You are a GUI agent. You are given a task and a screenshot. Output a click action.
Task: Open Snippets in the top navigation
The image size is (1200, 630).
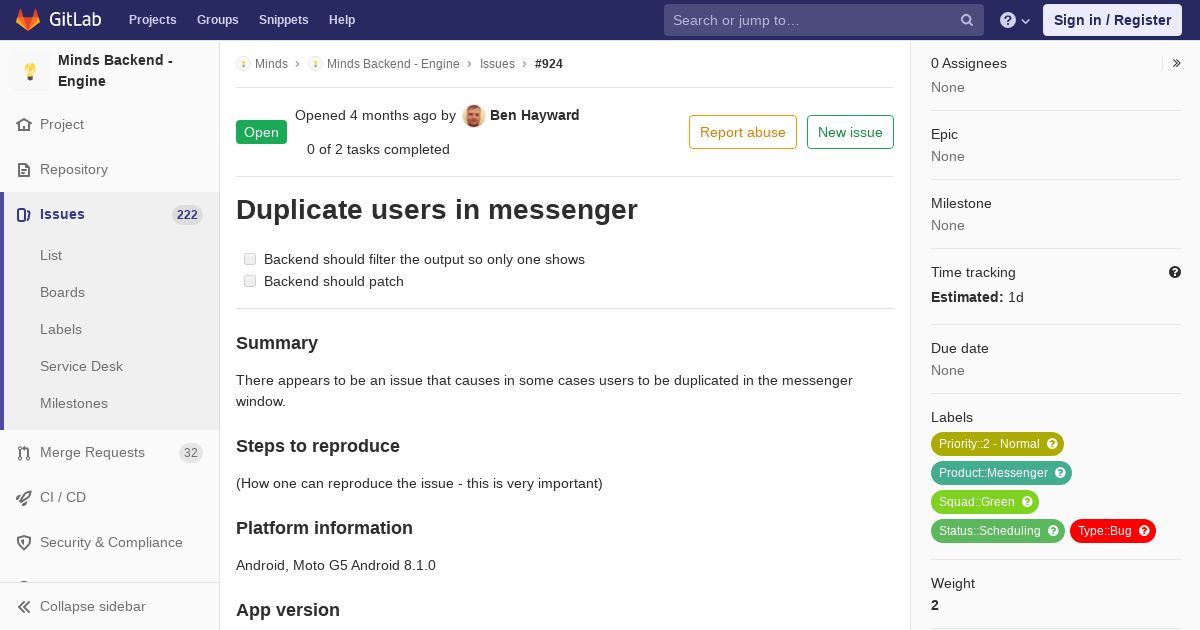point(283,20)
